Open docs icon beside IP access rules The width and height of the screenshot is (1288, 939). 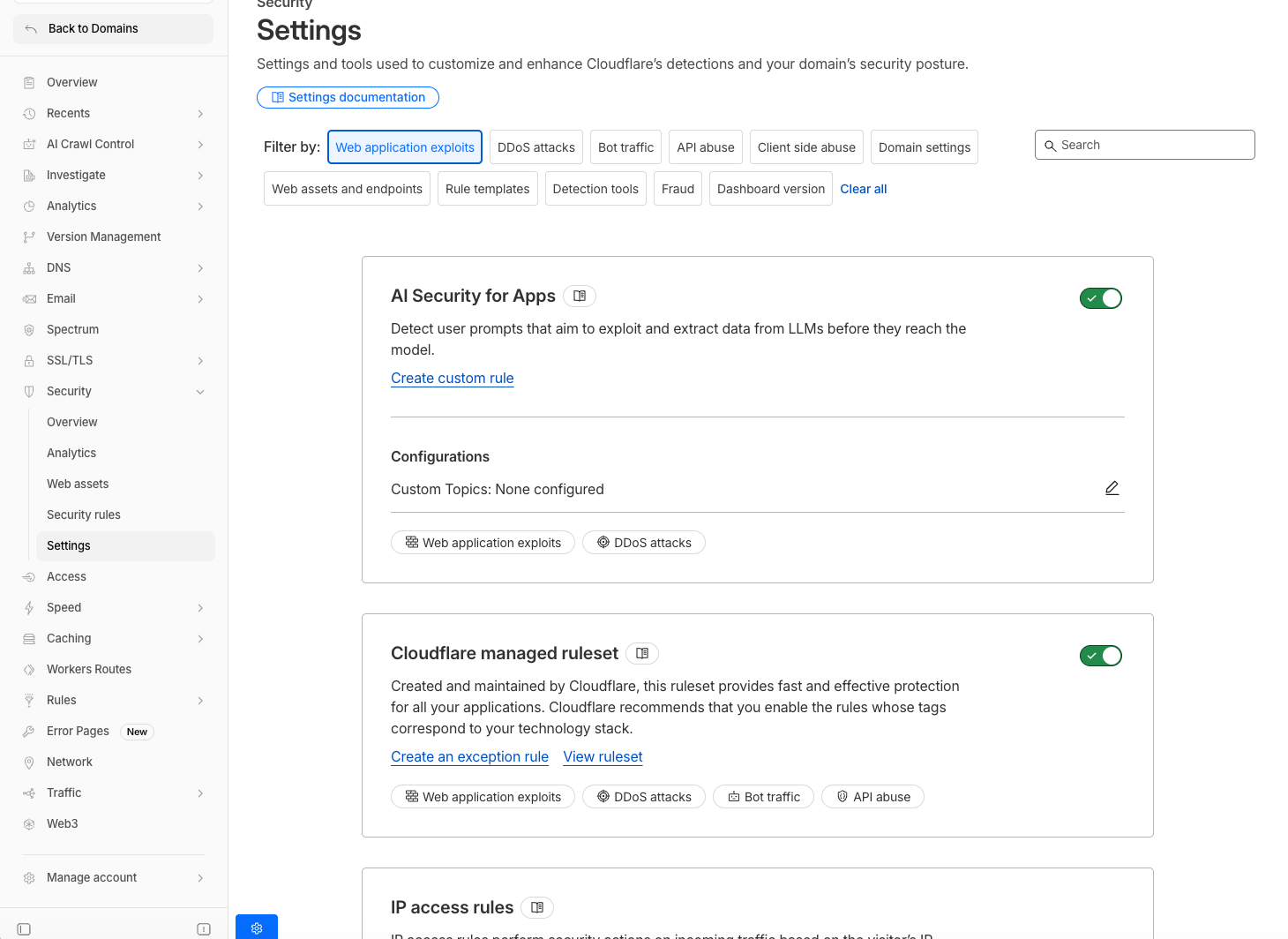coord(537,907)
